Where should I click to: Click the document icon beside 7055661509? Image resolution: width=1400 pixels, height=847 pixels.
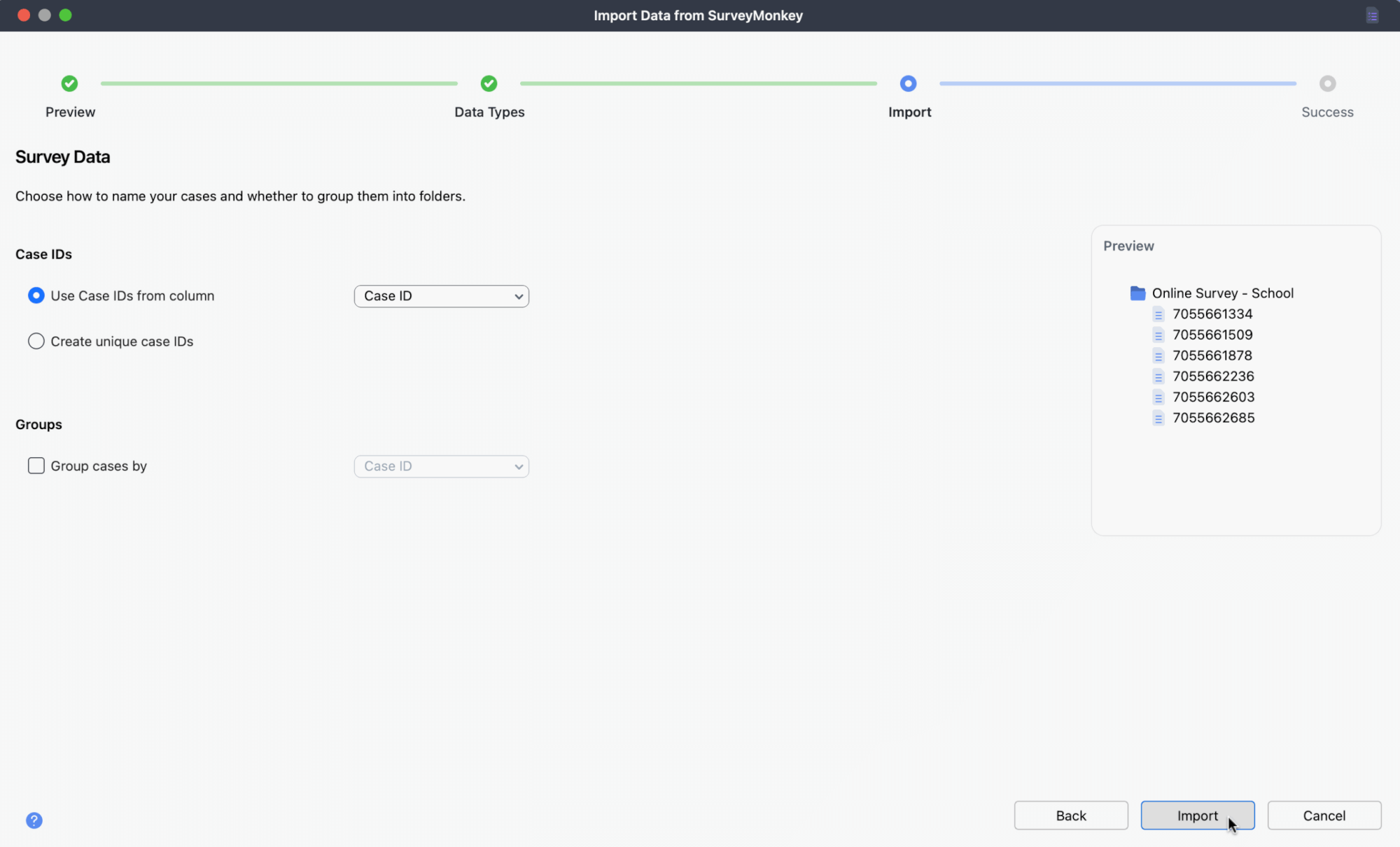[1158, 335]
